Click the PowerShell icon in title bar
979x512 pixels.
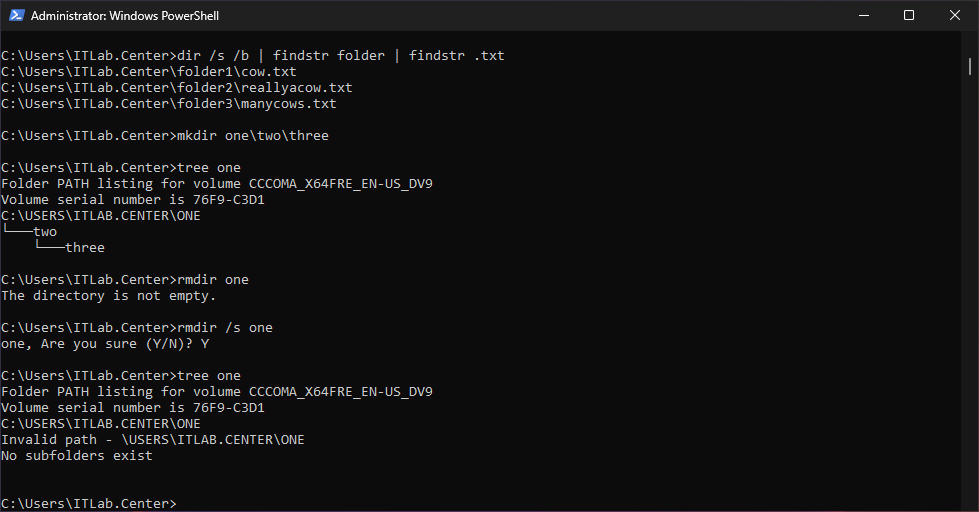pos(15,16)
